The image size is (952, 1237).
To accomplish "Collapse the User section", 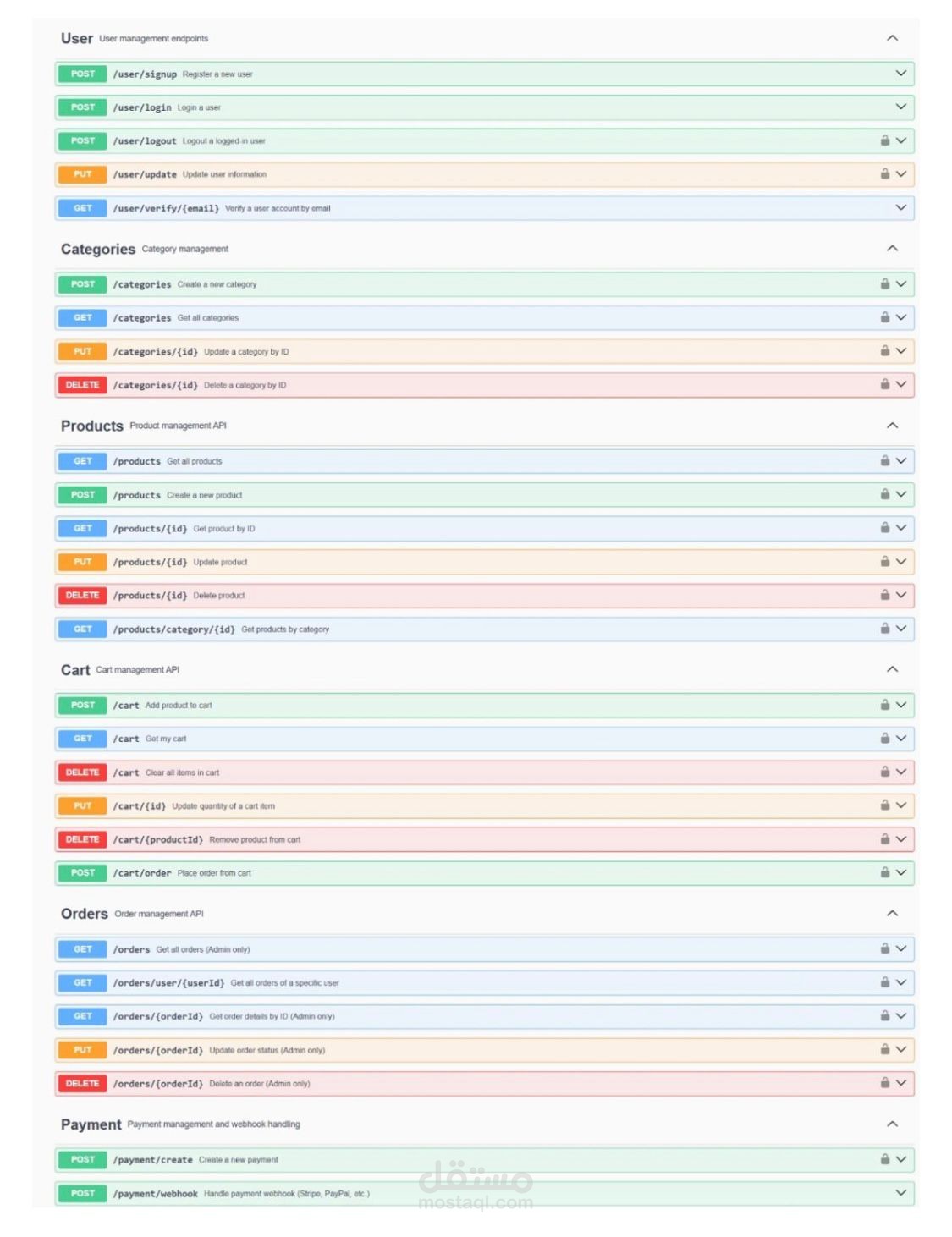I will pos(892,38).
